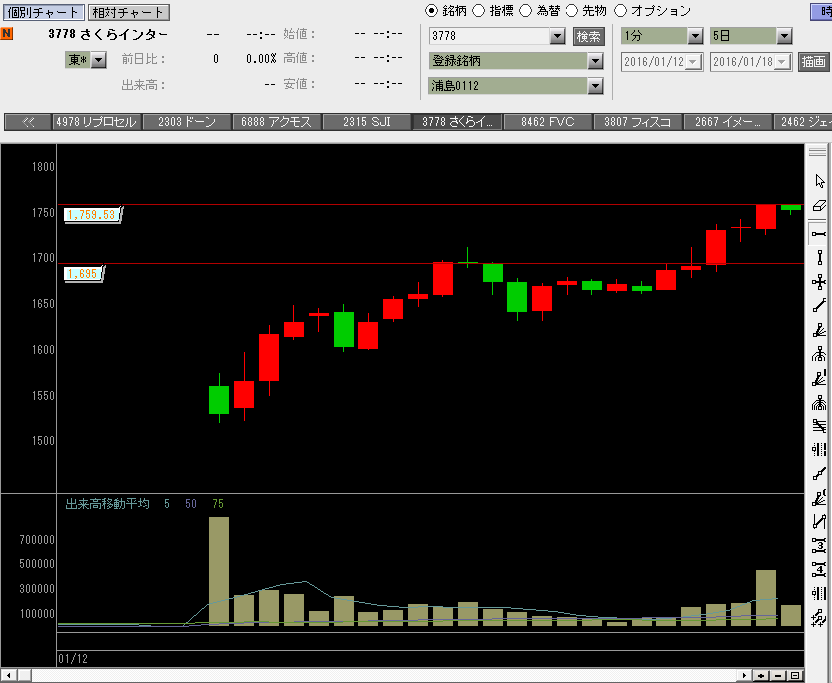Click the 描画 draw button
The height and width of the screenshot is (683, 832).
click(813, 62)
